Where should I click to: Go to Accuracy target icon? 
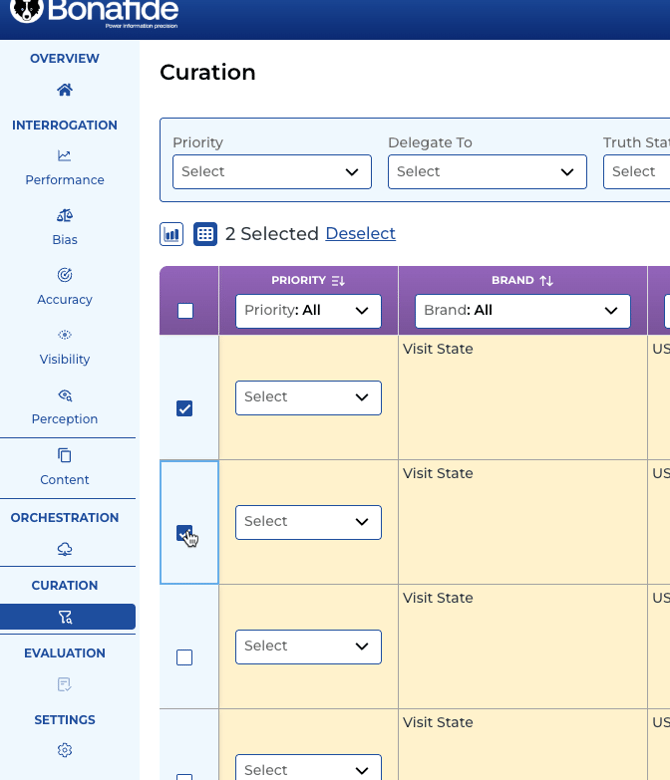coord(65,275)
